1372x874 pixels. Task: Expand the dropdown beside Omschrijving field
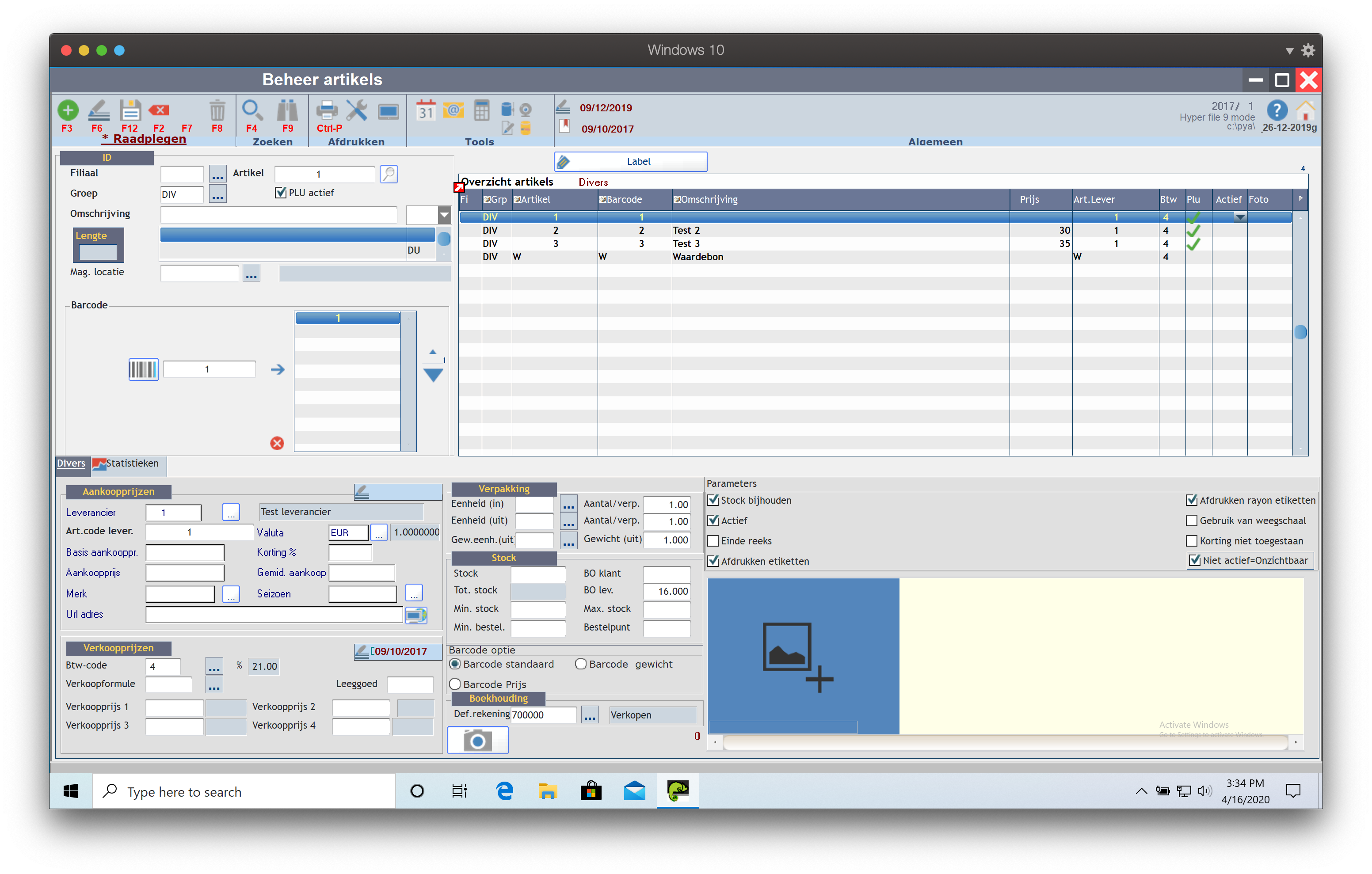tap(444, 215)
